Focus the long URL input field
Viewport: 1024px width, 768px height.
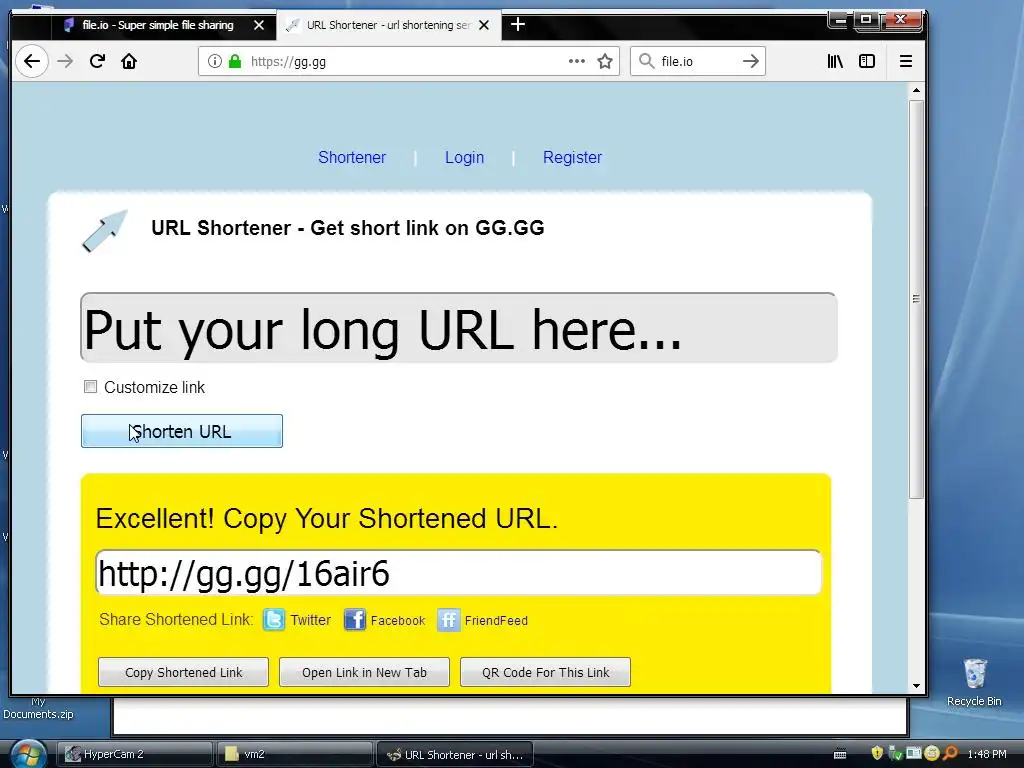tap(458, 328)
